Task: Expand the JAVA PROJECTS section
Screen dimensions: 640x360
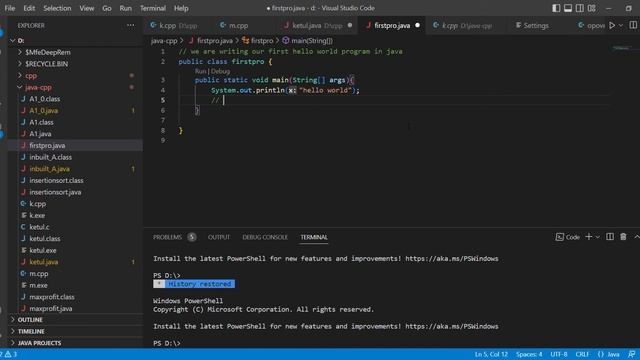Action: click(x=75, y=343)
